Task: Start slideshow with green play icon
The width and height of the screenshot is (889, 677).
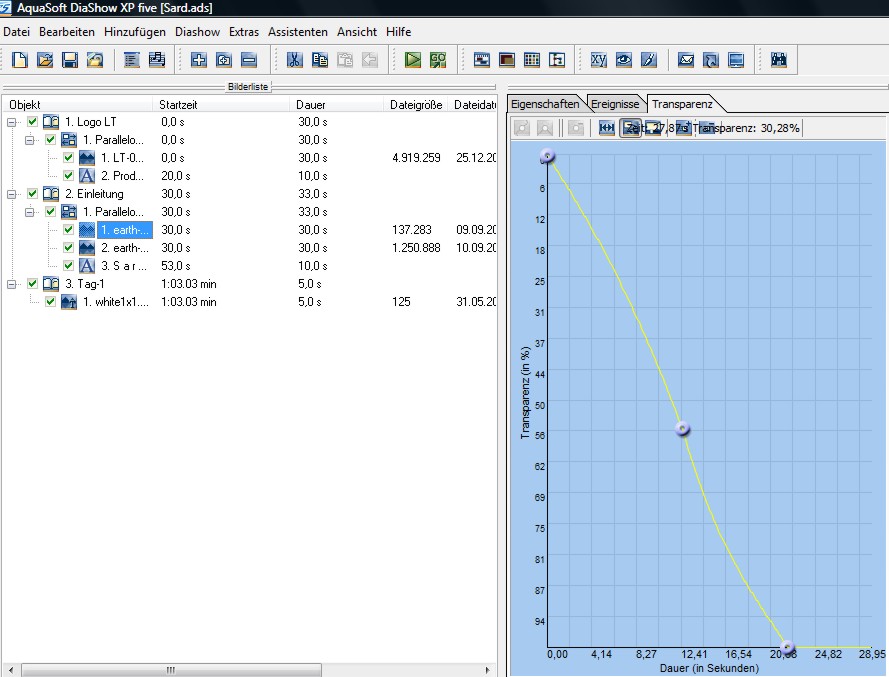Action: (413, 60)
